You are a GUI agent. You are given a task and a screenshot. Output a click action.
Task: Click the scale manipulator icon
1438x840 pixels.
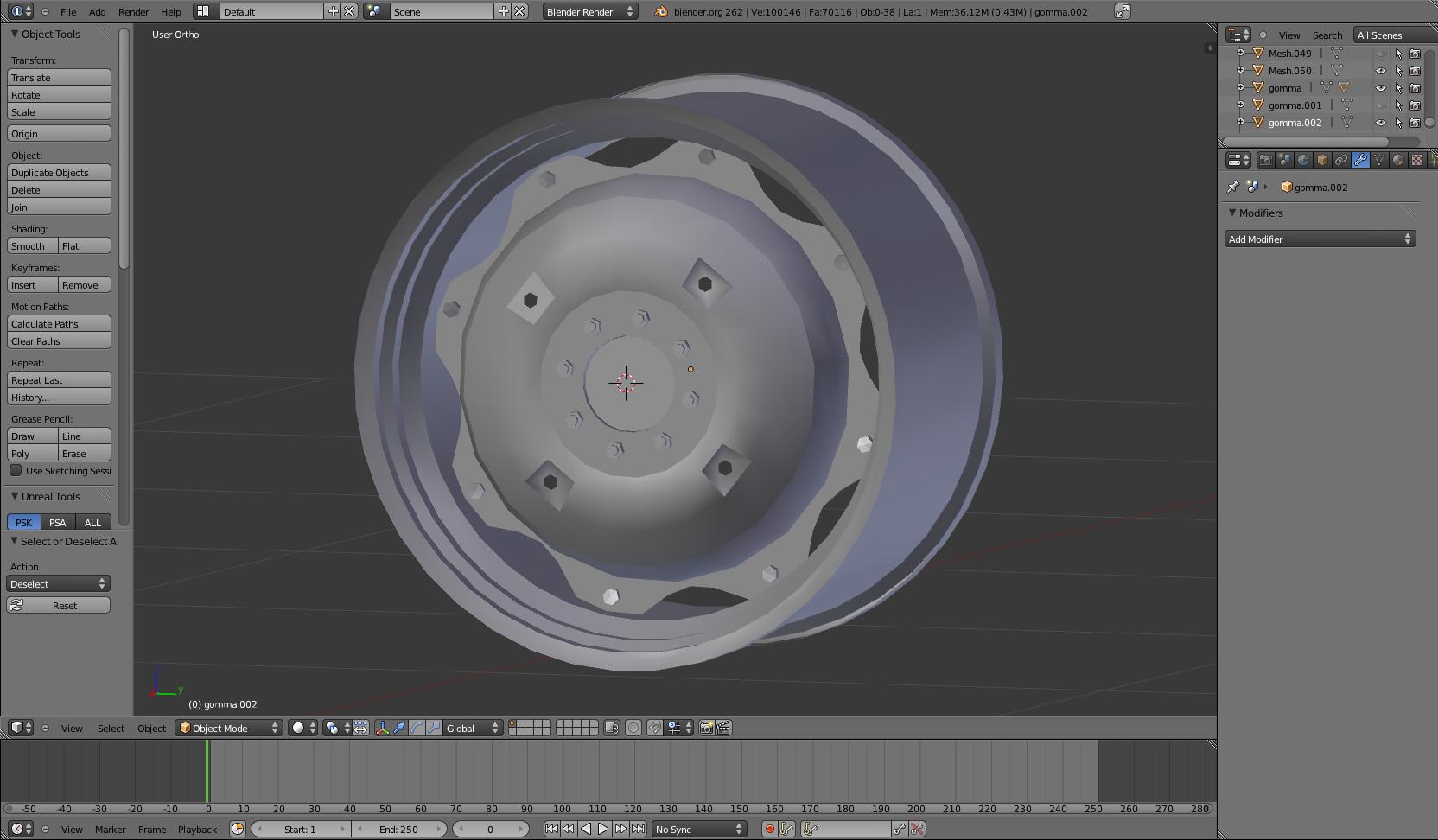(434, 728)
